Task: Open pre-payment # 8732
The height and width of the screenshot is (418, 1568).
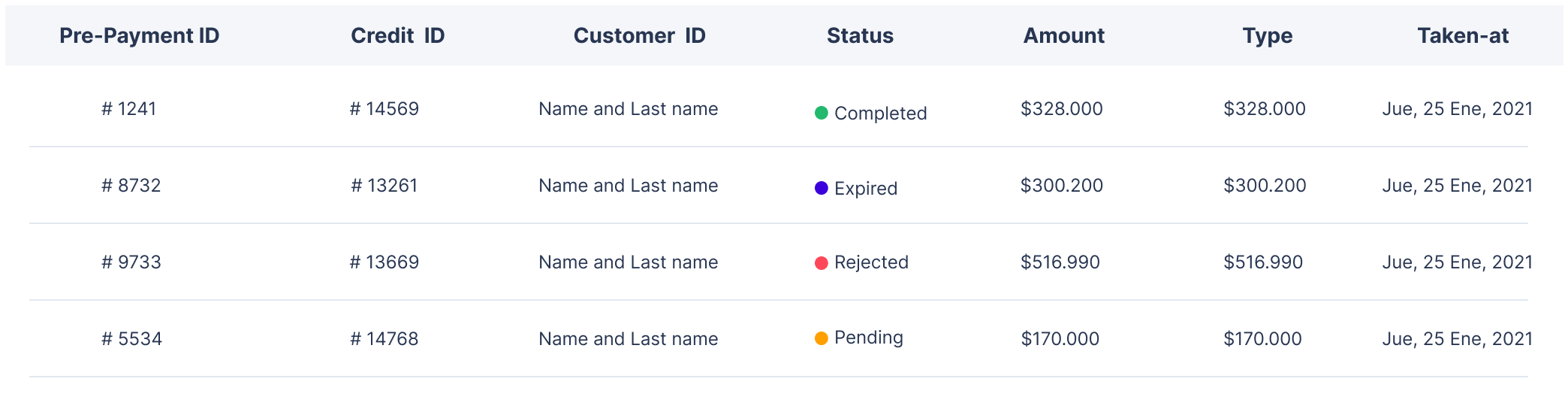Action: click(x=131, y=186)
